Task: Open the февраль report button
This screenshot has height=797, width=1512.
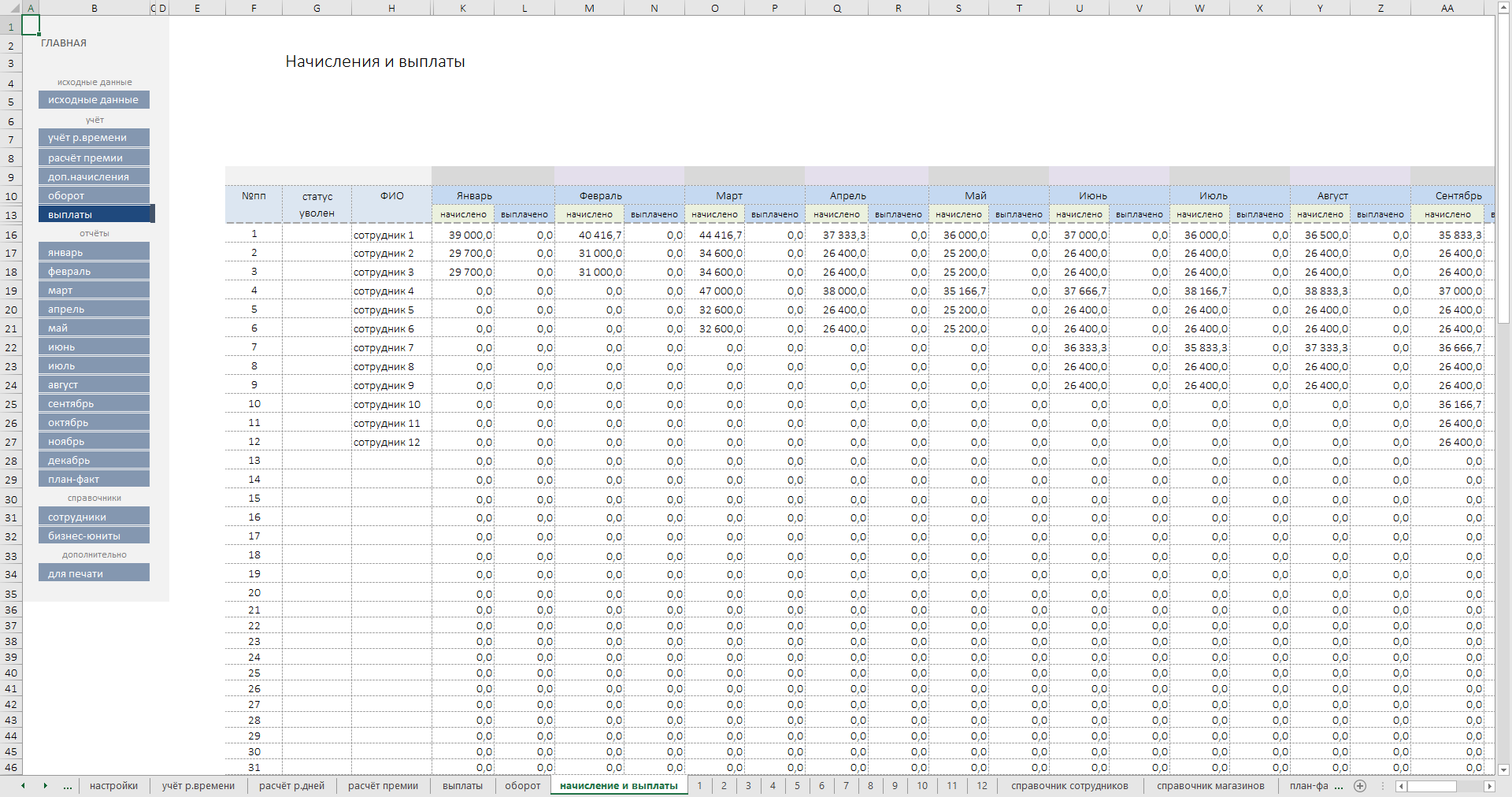Action: tap(94, 271)
